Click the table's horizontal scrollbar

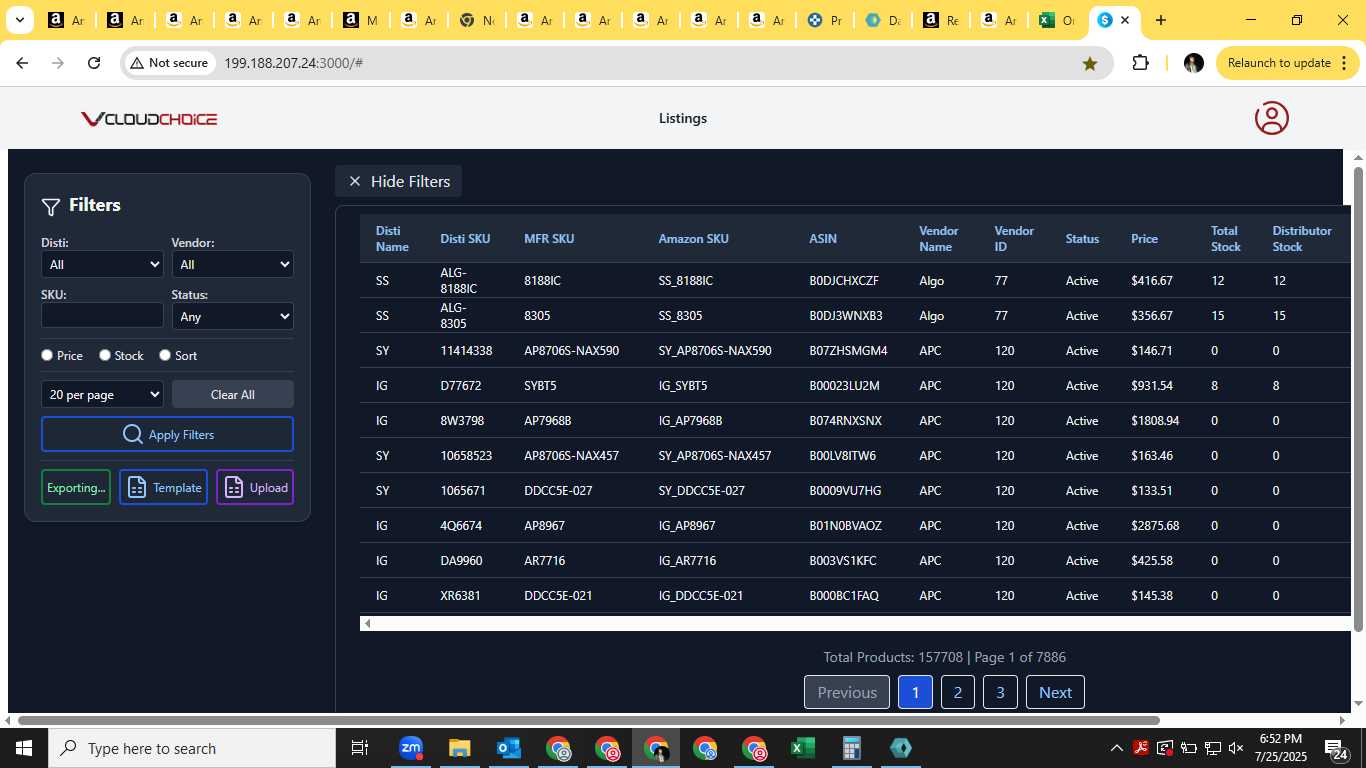point(855,623)
